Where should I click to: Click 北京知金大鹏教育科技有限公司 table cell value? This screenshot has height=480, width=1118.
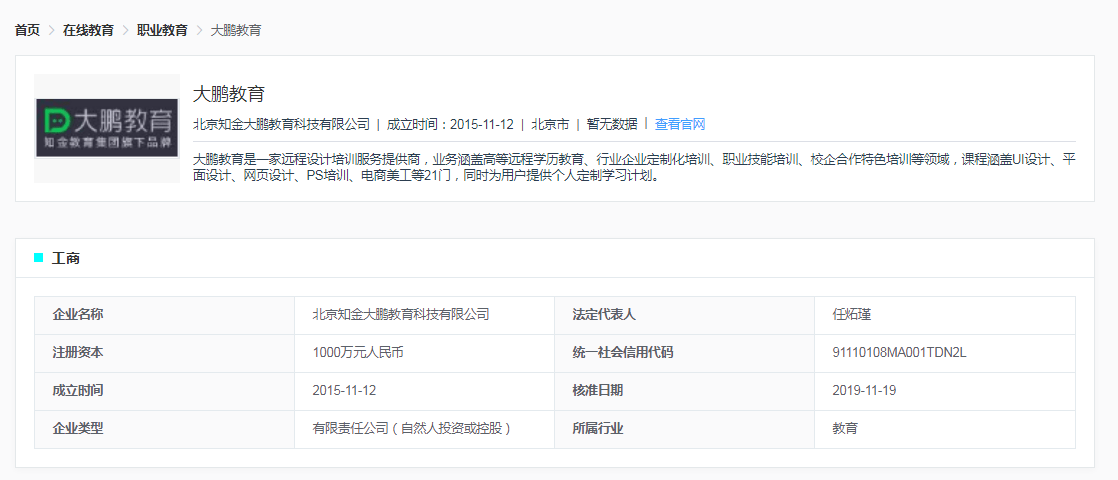pos(424,315)
